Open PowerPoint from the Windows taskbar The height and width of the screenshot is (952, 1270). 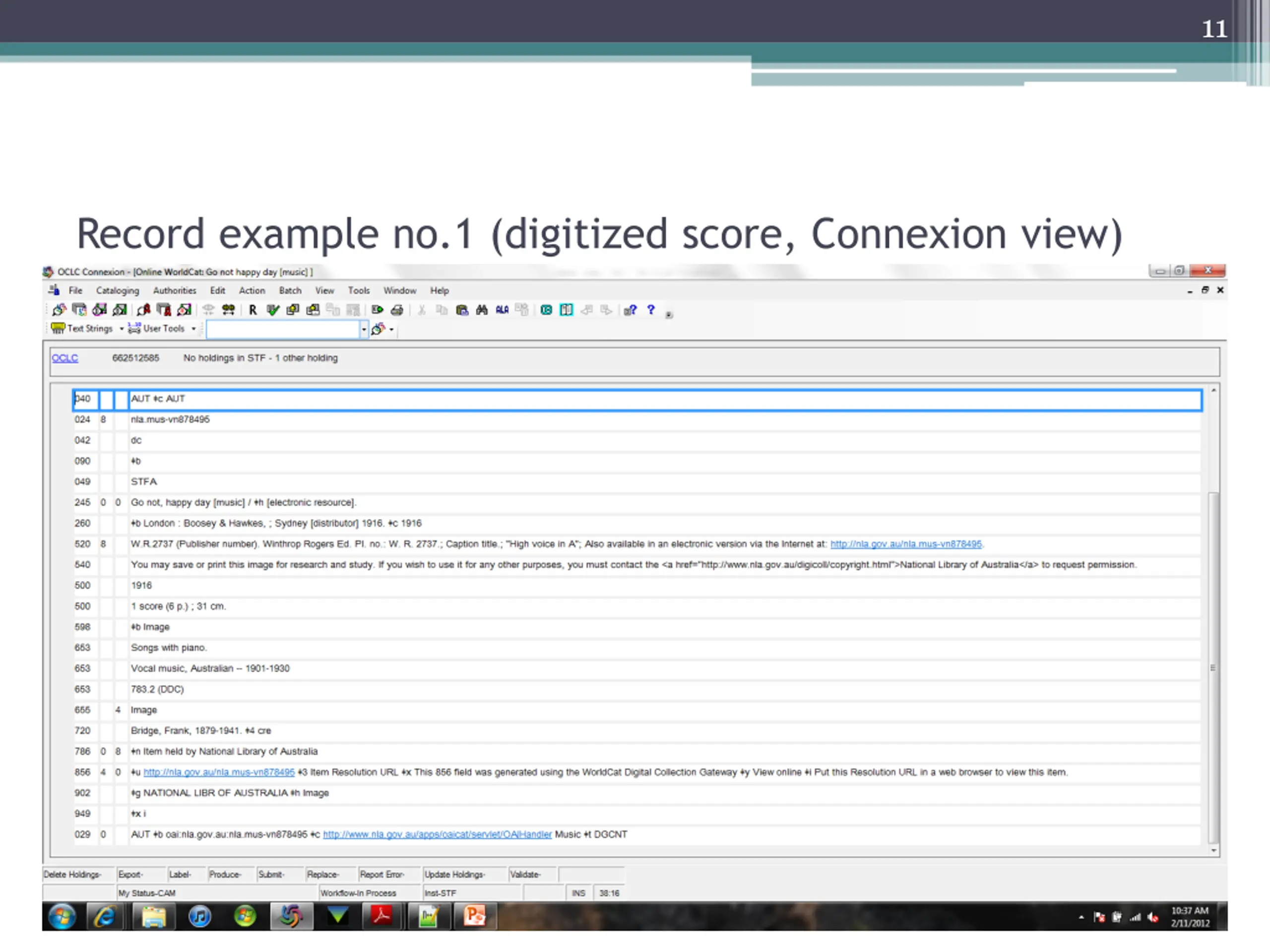(x=475, y=916)
